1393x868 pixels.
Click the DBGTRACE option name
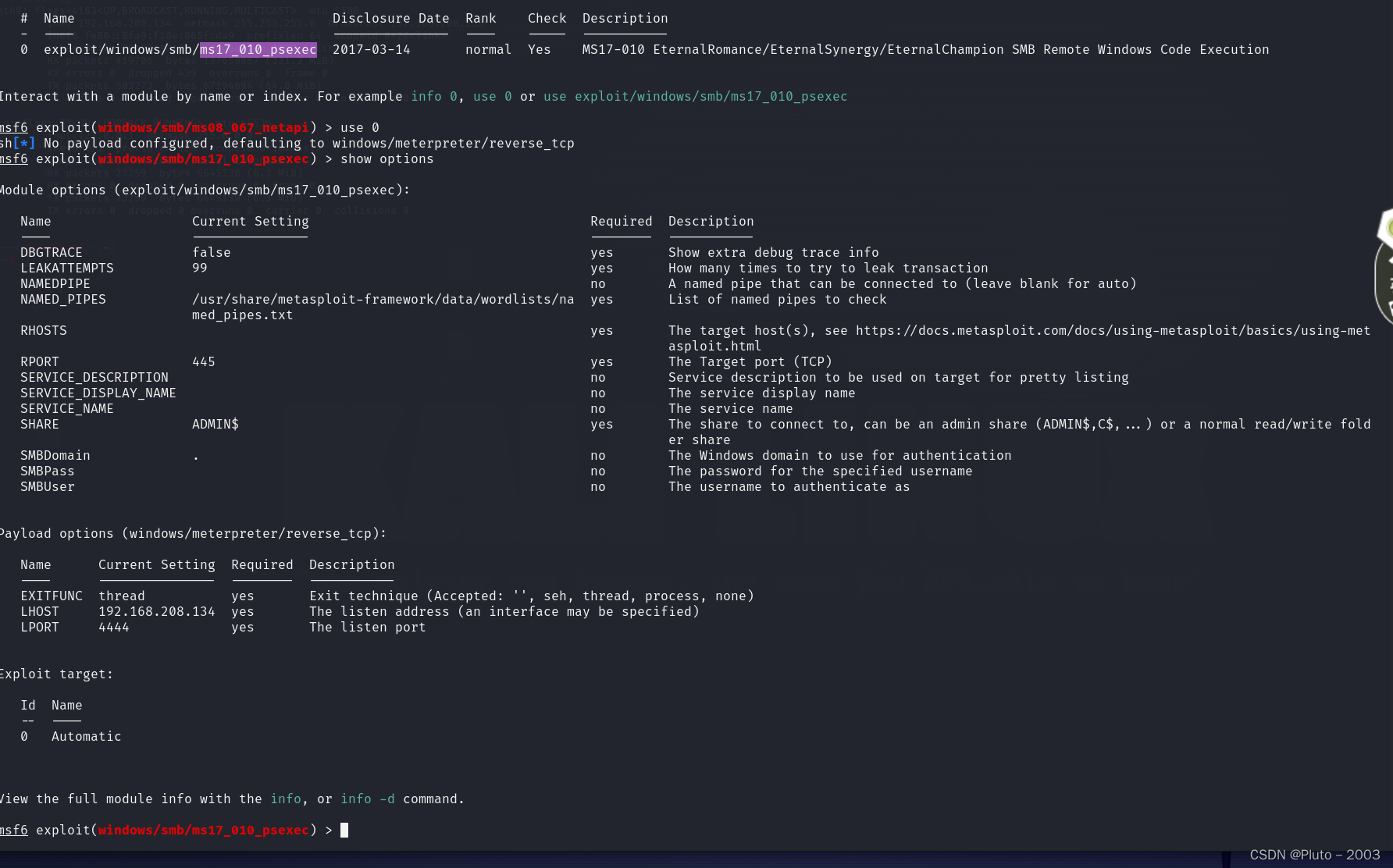[52, 253]
